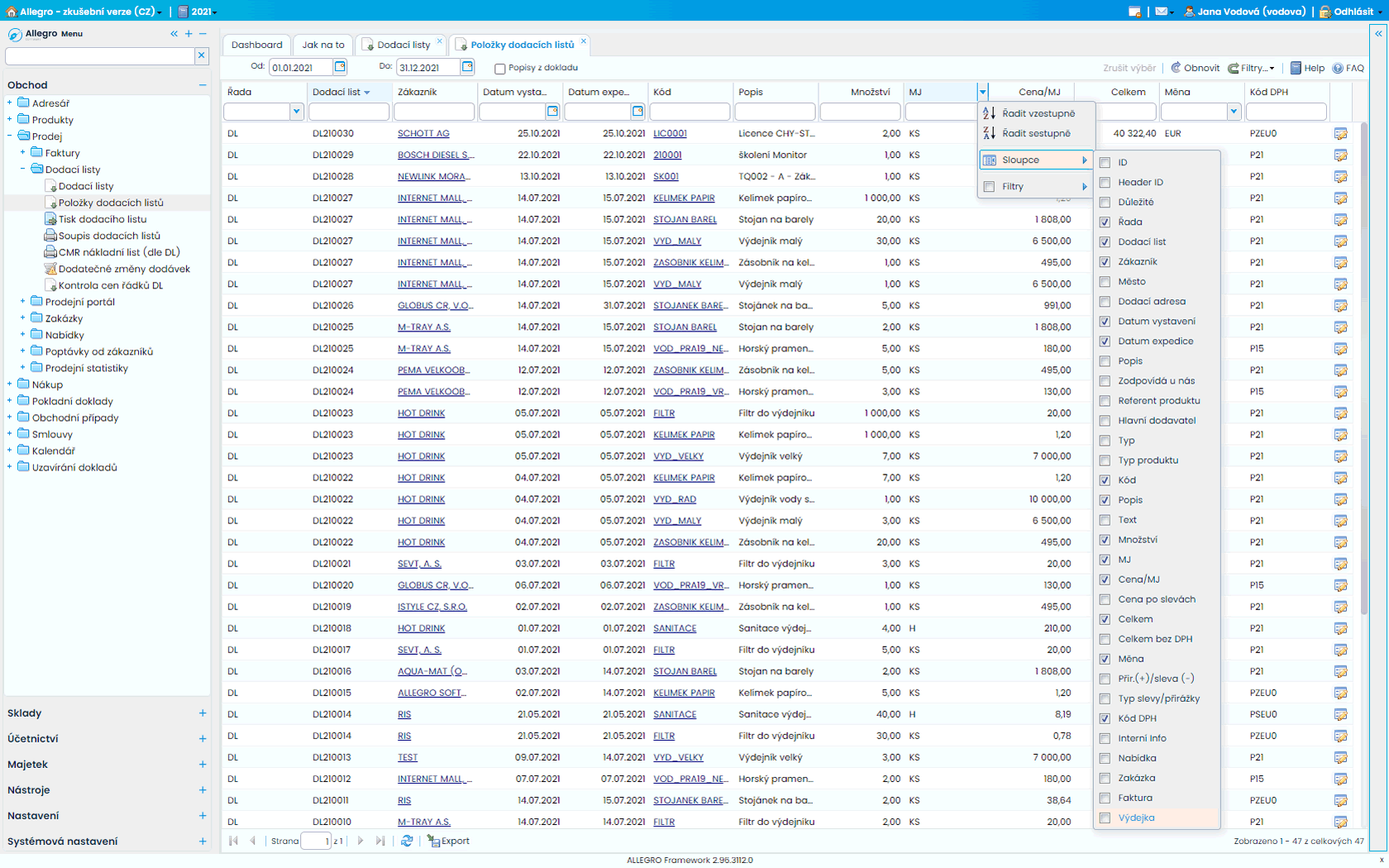Enable the Město column checkbox
This screenshot has height=868, width=1389.
1105,282
